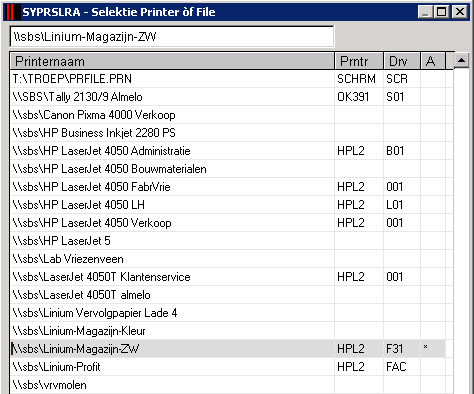This screenshot has height=394, width=474.
Task: Select \\SBS\Tally 2130/9 Almelo printer
Action: (x=228, y=97)
